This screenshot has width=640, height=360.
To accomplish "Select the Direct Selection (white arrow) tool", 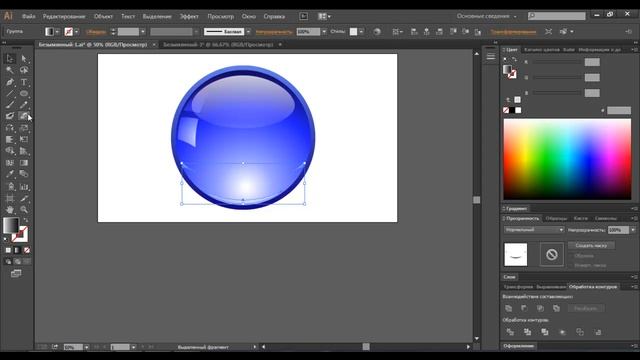I will (x=24, y=58).
